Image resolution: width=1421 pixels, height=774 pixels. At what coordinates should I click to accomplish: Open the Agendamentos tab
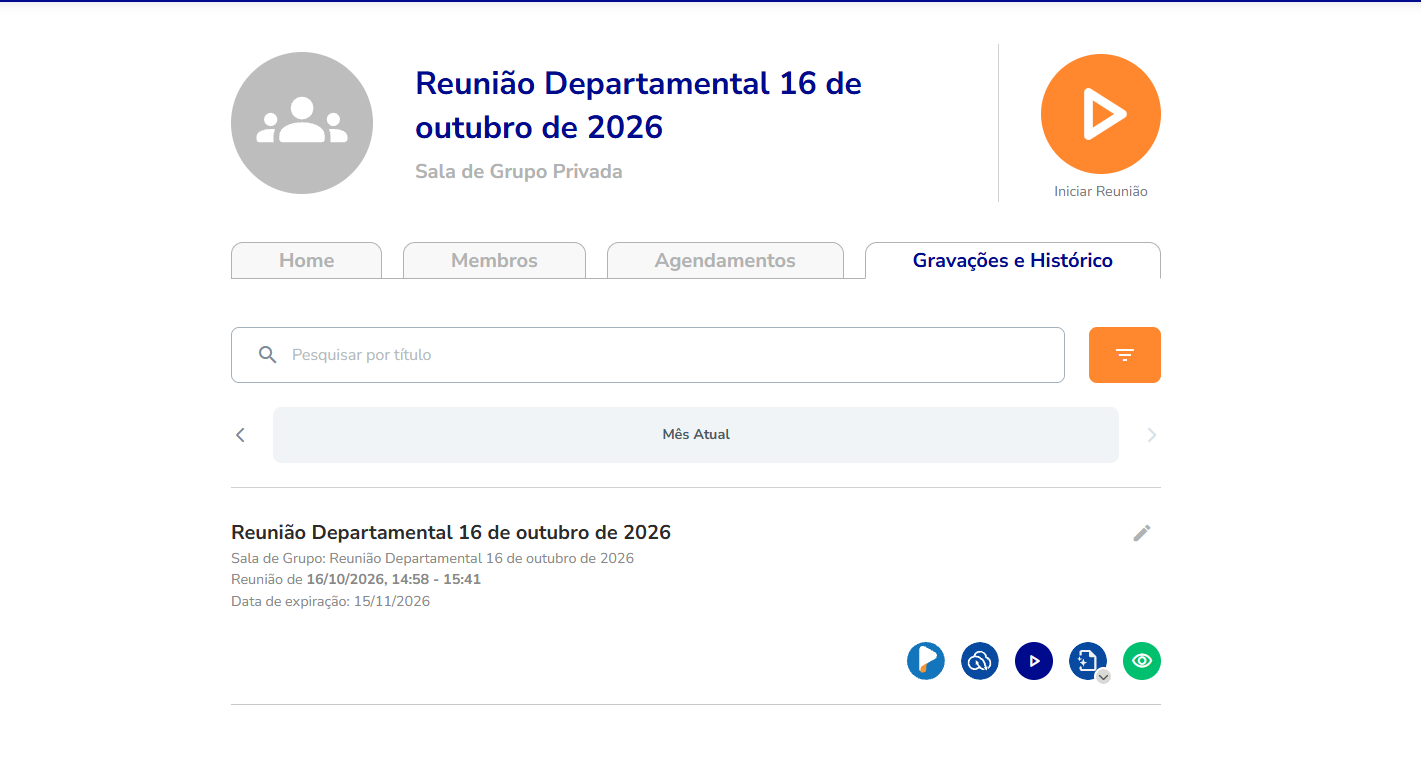(725, 260)
